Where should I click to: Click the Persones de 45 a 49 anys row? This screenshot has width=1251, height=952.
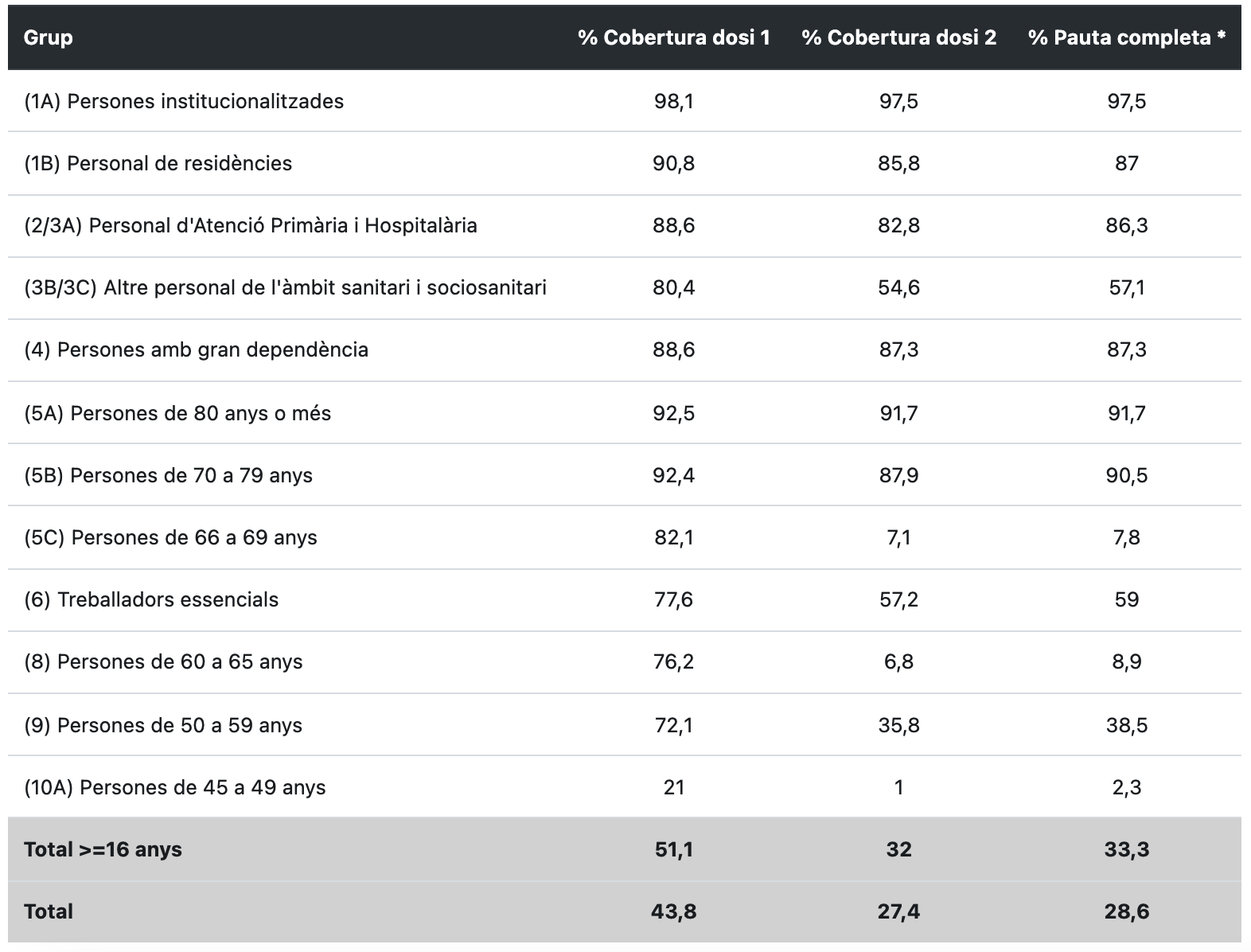(175, 787)
